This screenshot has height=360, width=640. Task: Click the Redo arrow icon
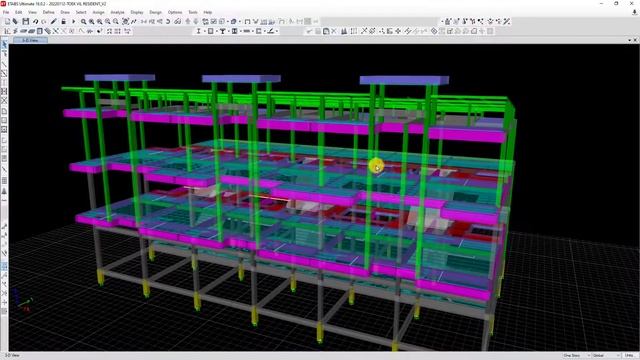click(x=44, y=21)
